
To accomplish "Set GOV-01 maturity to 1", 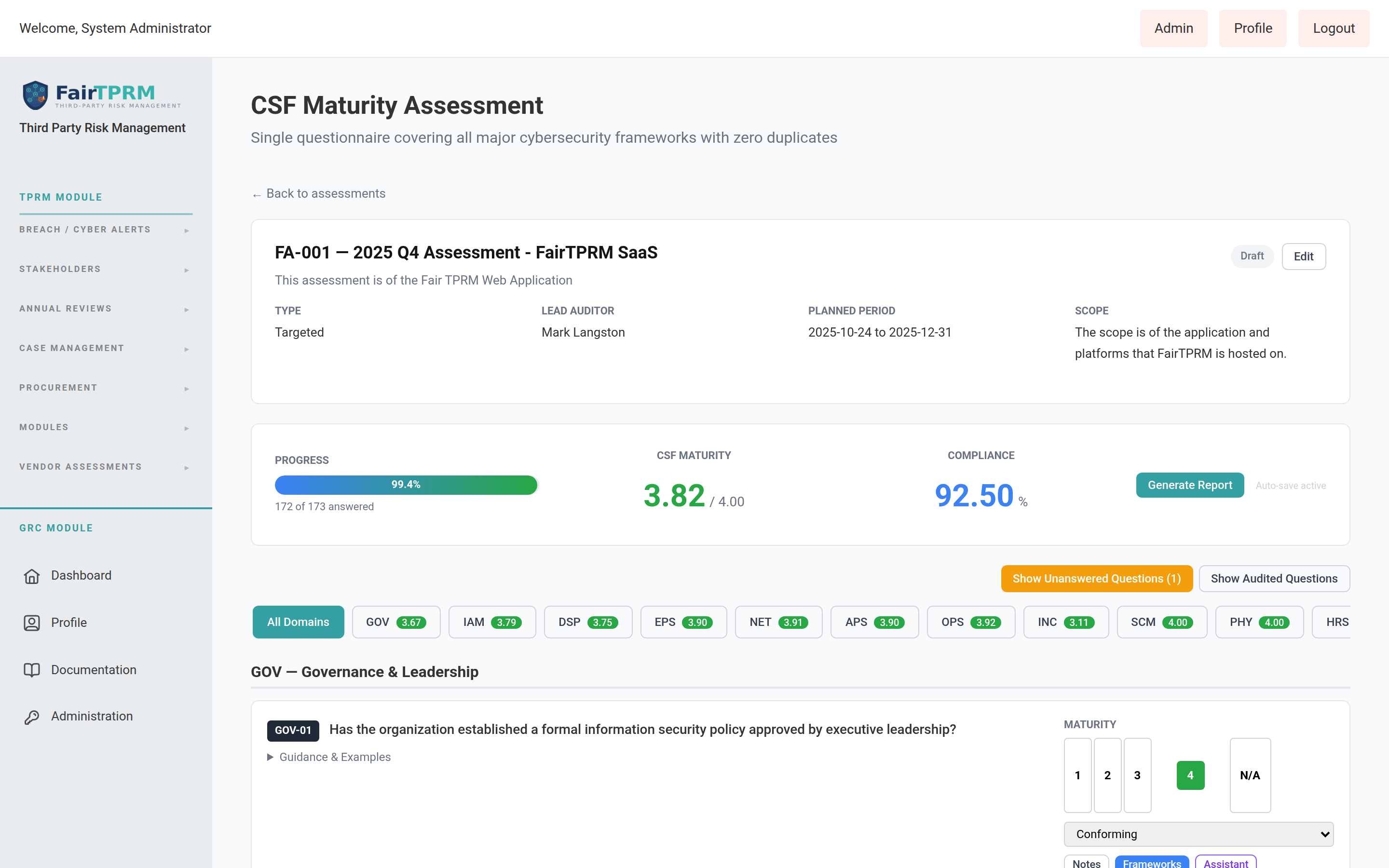I will coord(1077,775).
